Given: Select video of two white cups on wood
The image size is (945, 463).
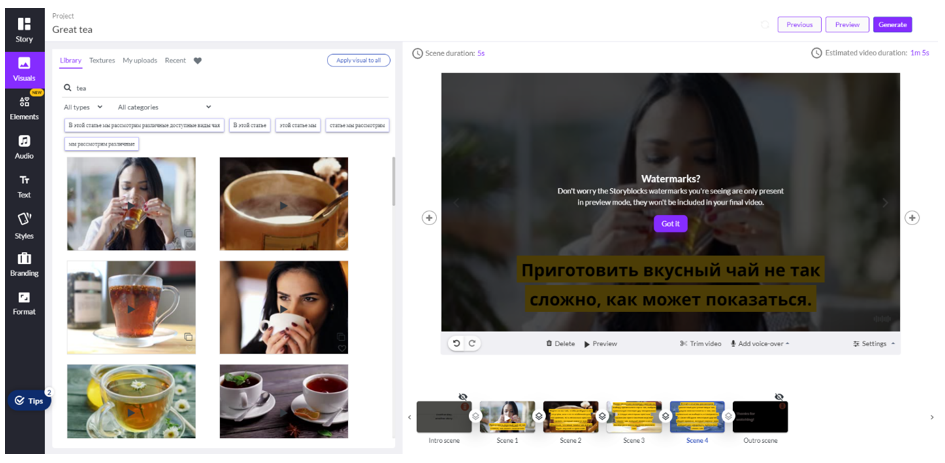Looking at the screenshot, I should [x=284, y=401].
